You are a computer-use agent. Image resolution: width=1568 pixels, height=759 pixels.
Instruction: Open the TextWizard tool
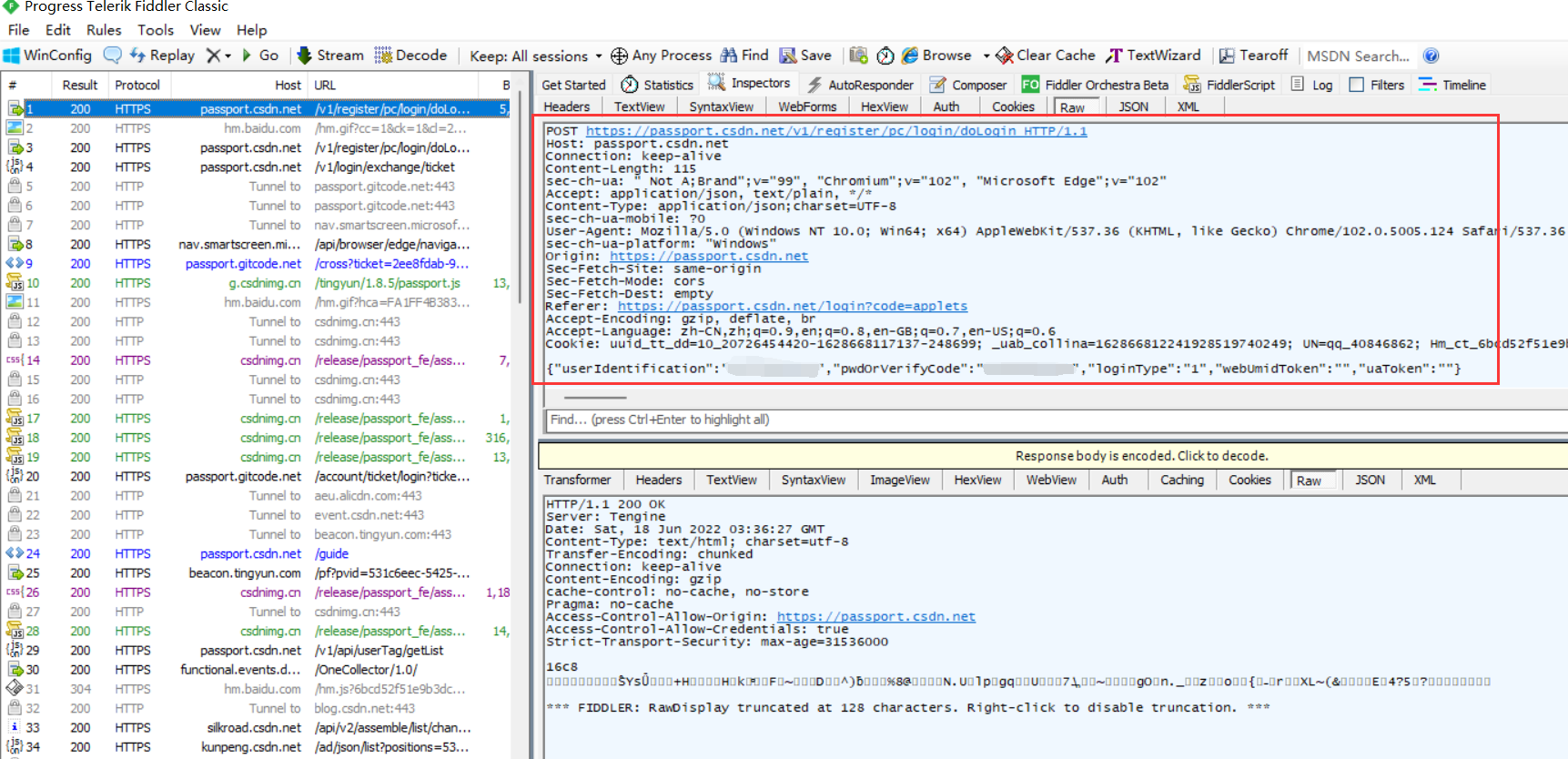point(1153,56)
